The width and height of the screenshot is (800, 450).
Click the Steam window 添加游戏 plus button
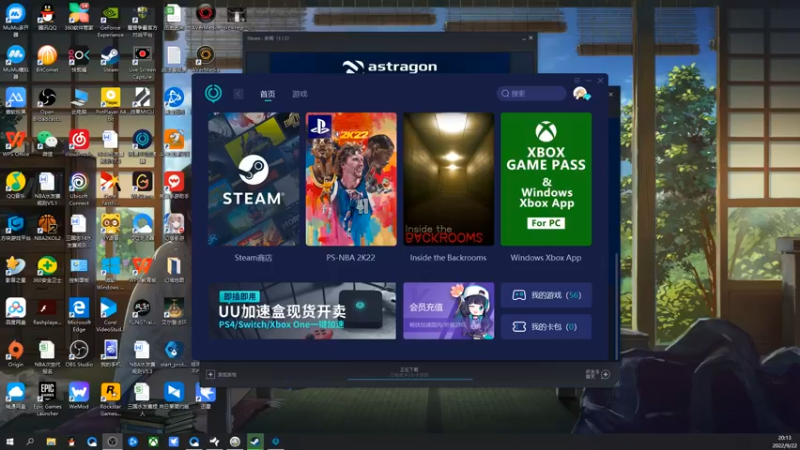point(210,374)
